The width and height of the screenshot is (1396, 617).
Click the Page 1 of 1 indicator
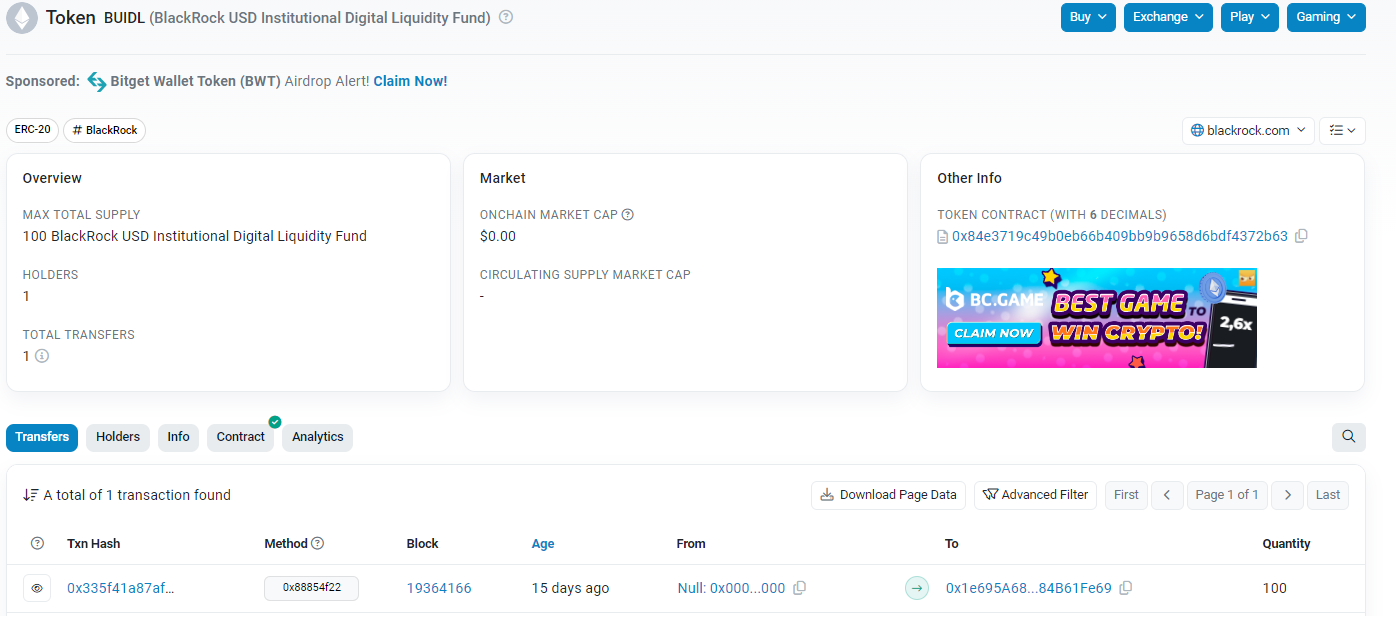point(1227,495)
